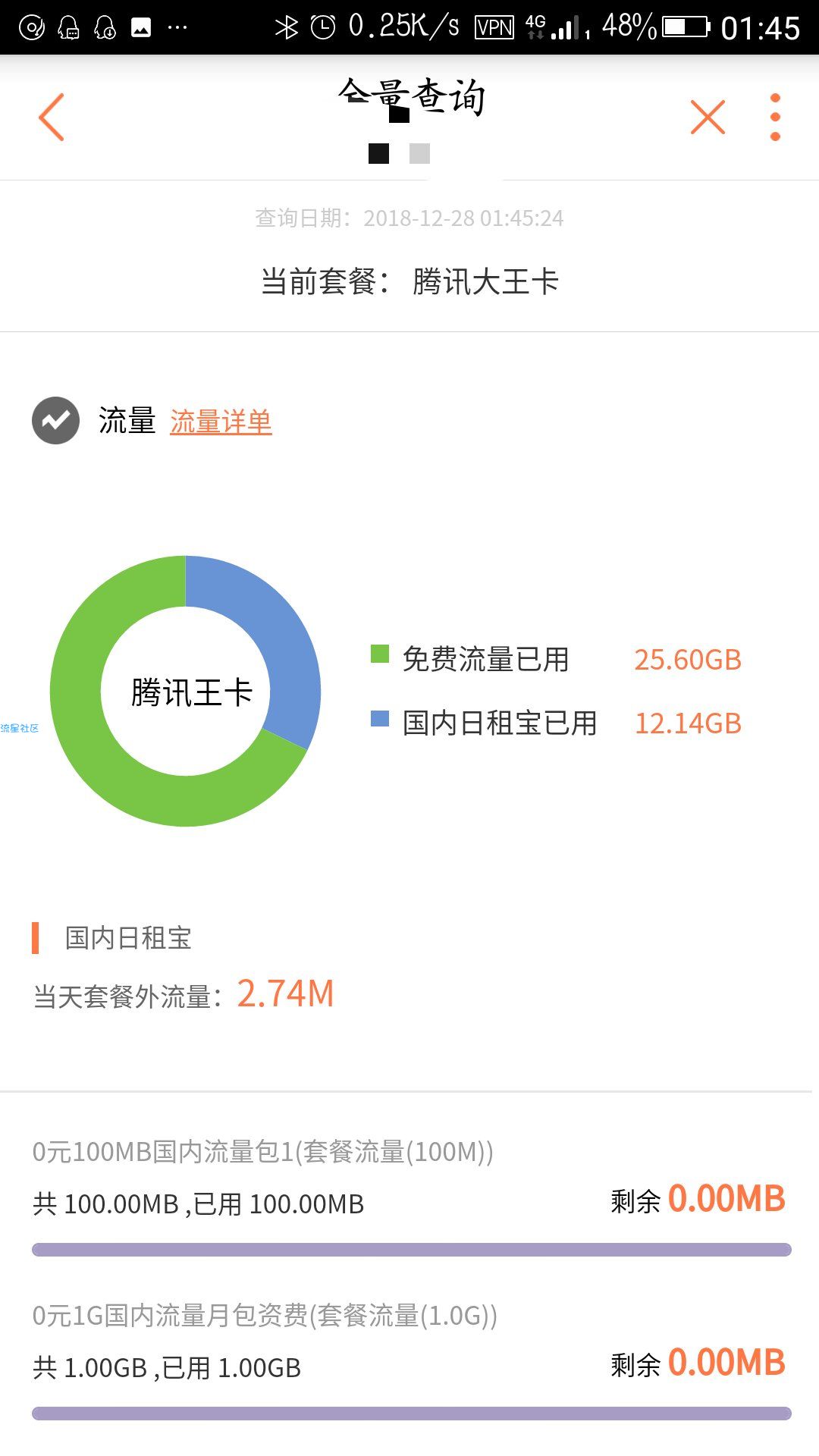The image size is (819, 1456).
Task: Close the page with orange X
Action: point(708,117)
